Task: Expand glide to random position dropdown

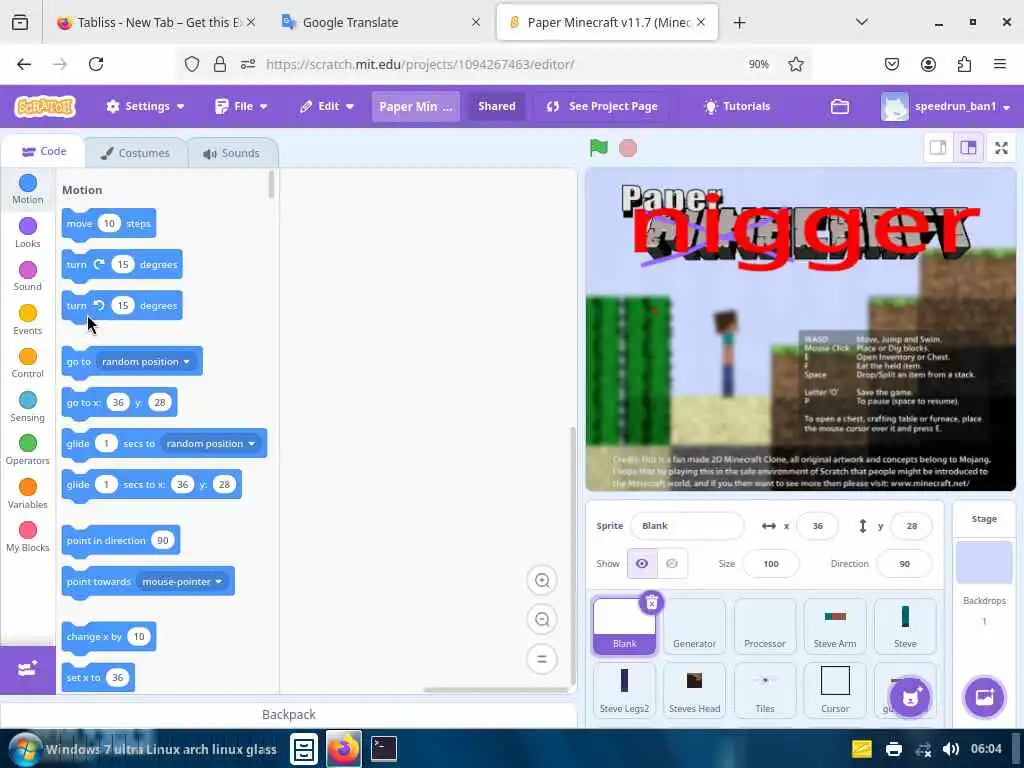Action: coord(210,443)
